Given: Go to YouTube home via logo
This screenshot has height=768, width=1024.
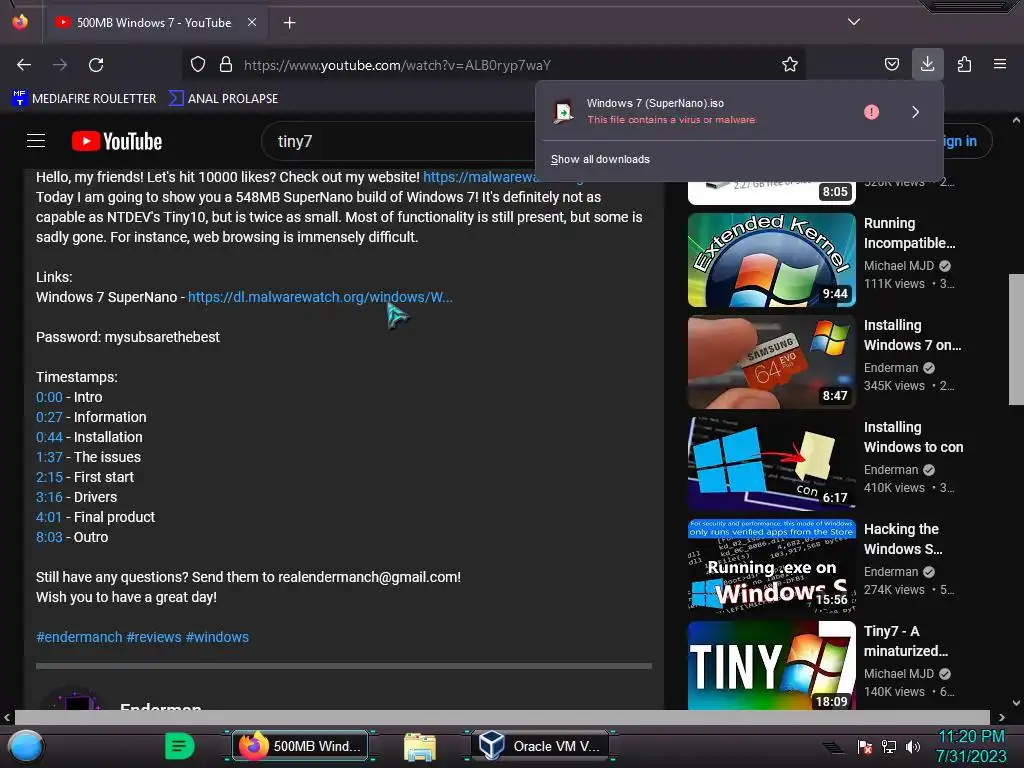Looking at the screenshot, I should pyautogui.click(x=117, y=141).
